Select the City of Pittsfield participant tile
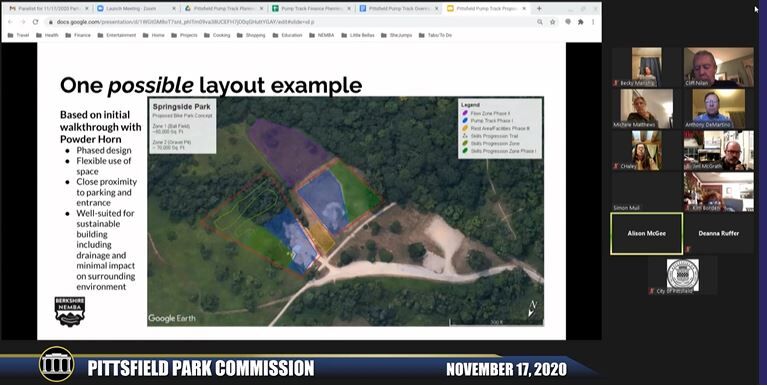The width and height of the screenshot is (767, 386). (x=682, y=275)
